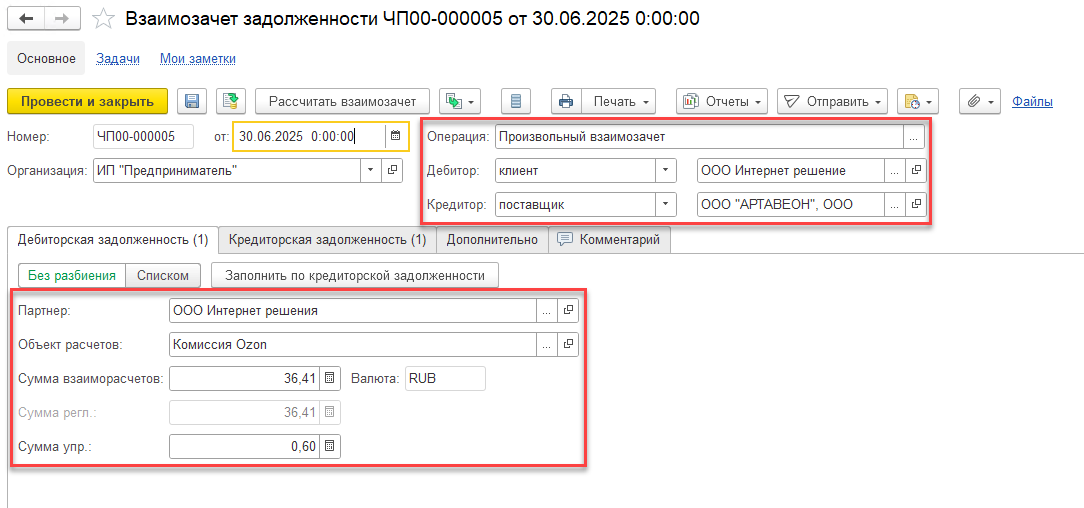This screenshot has height=508, width=1084.
Task: Open the Организация record via its open icon
Action: tap(394, 170)
